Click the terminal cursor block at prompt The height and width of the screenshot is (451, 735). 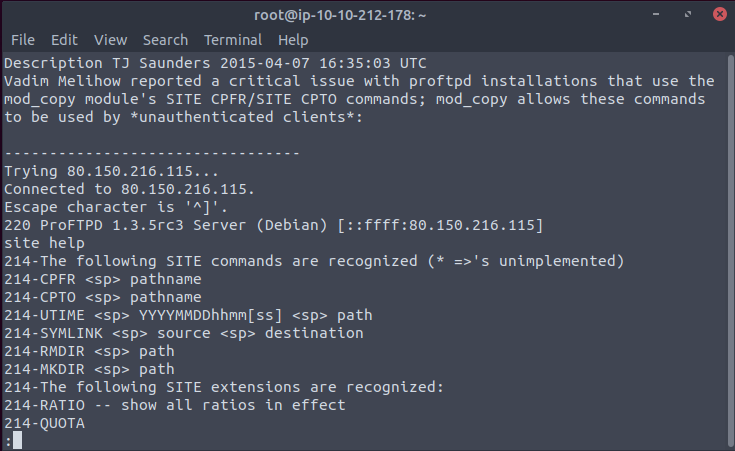point(17,441)
